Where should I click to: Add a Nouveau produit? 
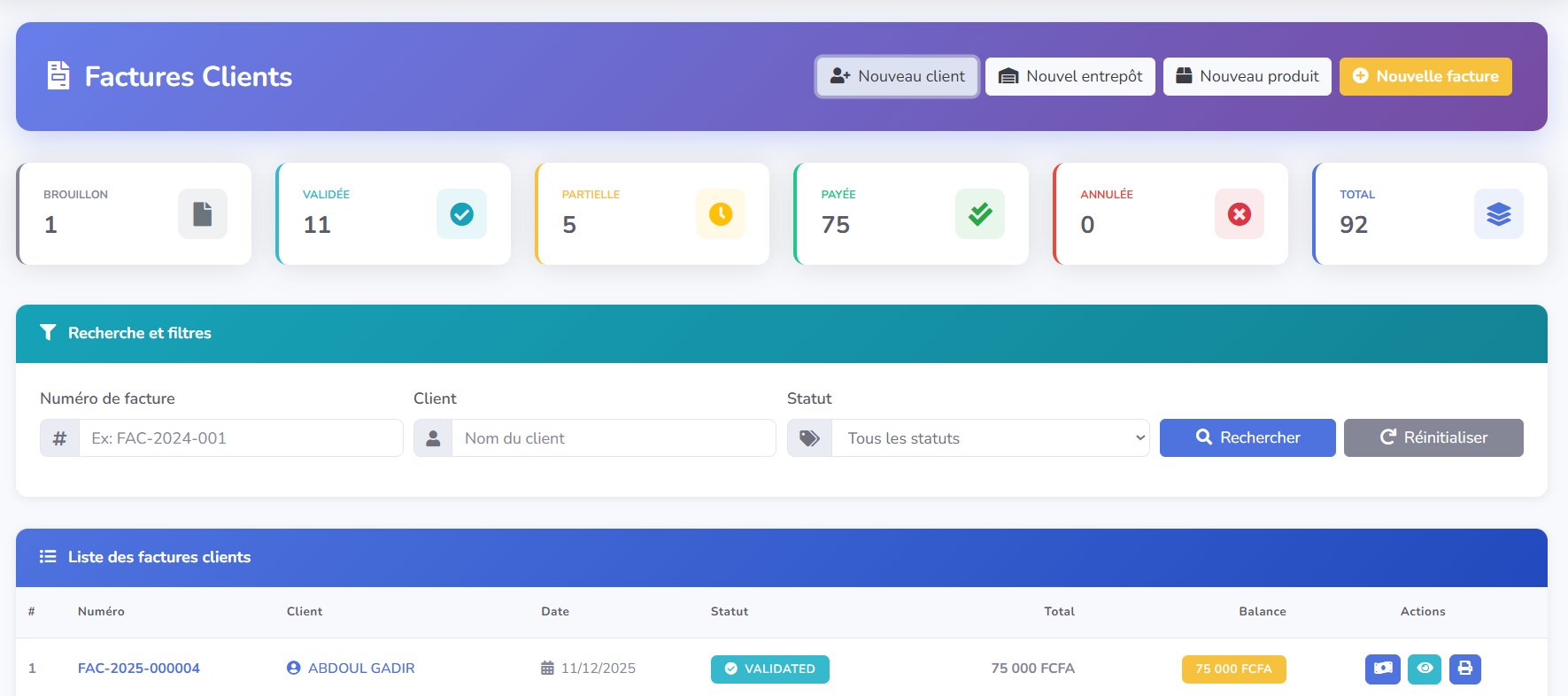[x=1247, y=76]
